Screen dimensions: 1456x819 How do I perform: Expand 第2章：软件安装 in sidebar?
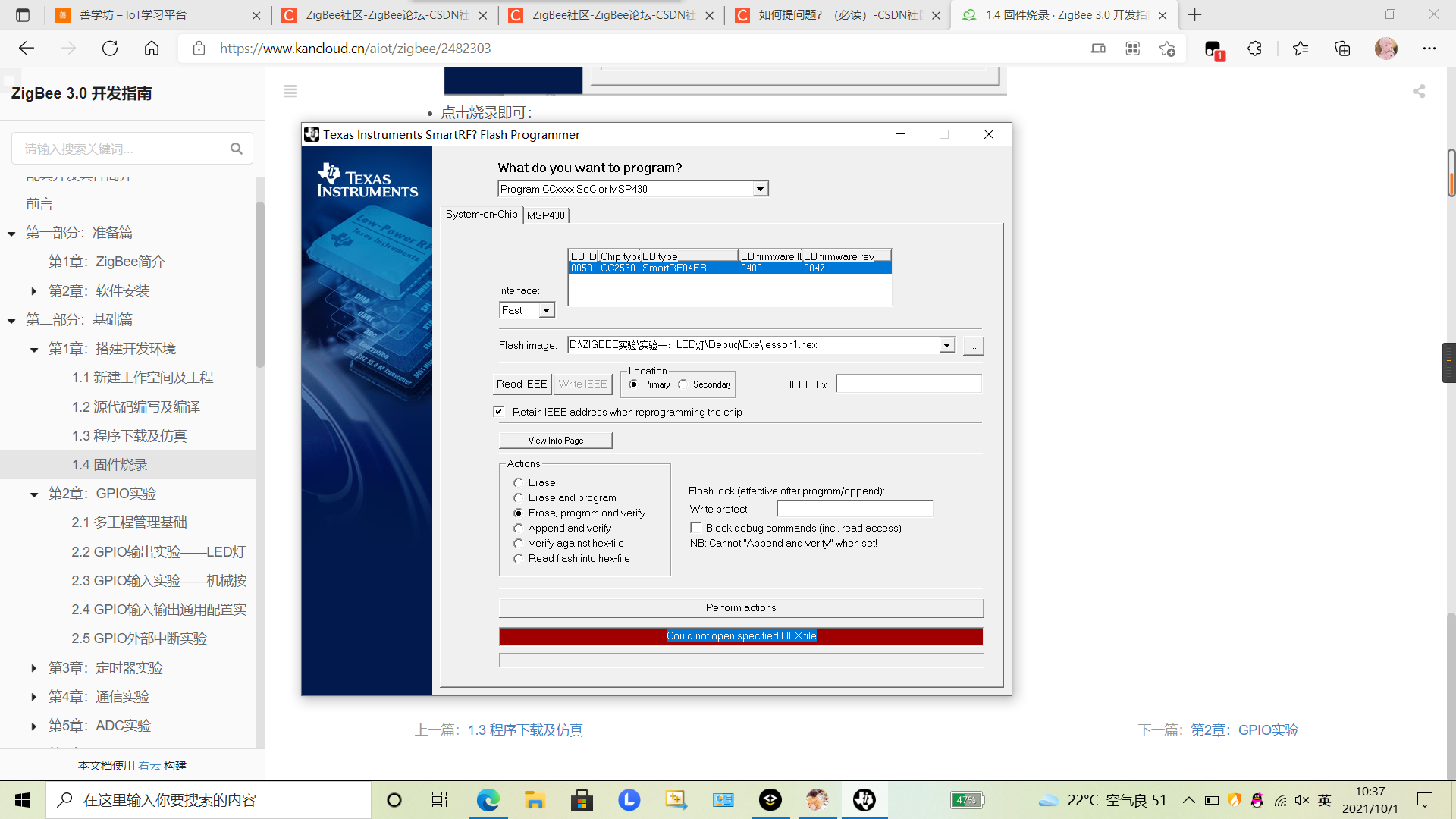point(34,291)
